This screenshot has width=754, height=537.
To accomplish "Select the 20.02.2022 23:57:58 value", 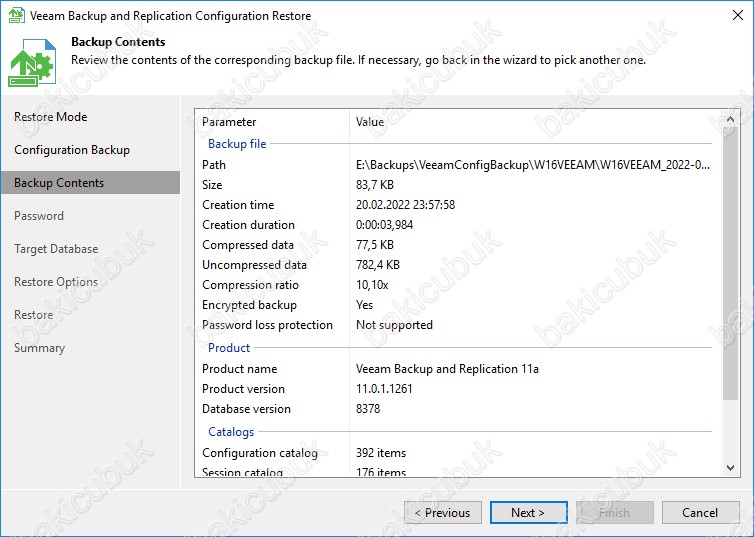I will 405,205.
